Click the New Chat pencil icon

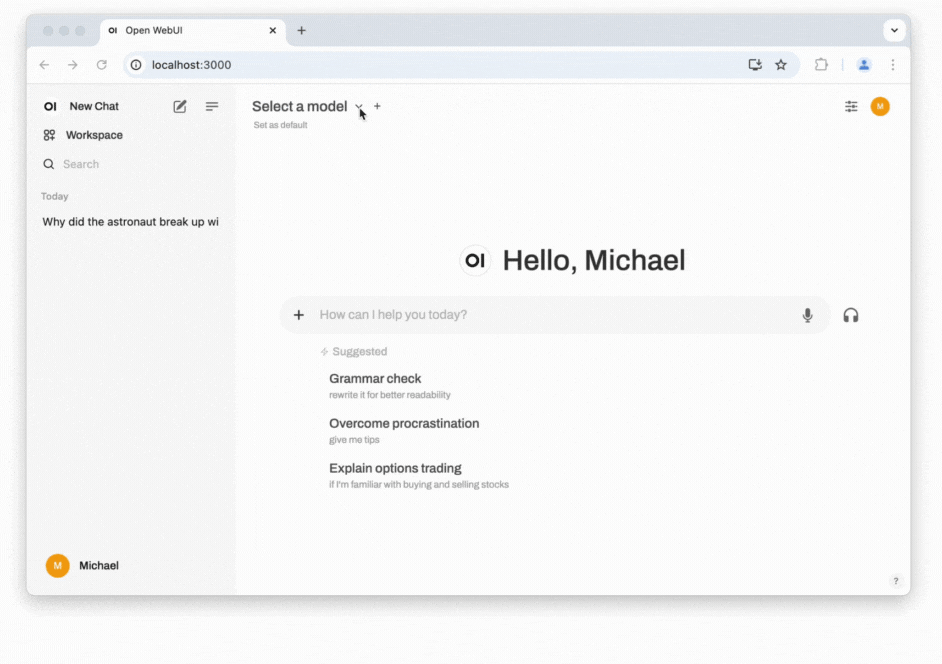coord(180,106)
